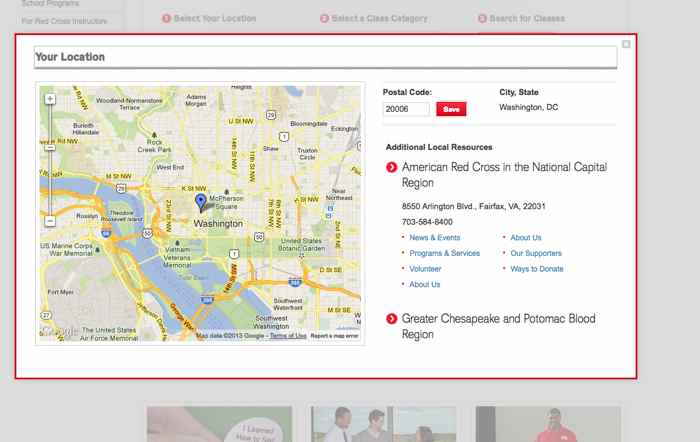The height and width of the screenshot is (442, 700).
Task: Click the Washington label on the map
Action: coord(218,223)
